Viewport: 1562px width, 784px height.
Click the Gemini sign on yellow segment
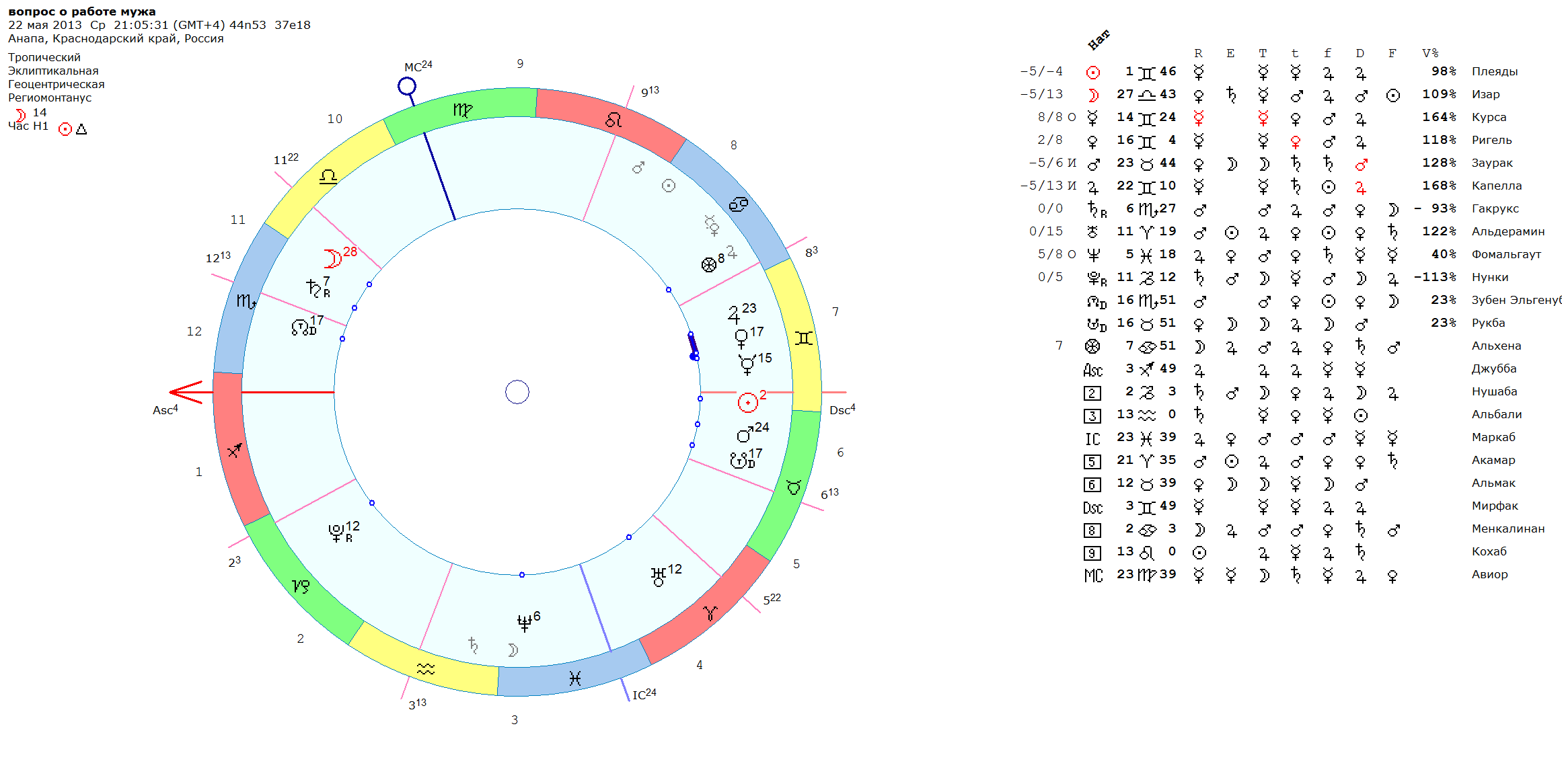pyautogui.click(x=804, y=338)
